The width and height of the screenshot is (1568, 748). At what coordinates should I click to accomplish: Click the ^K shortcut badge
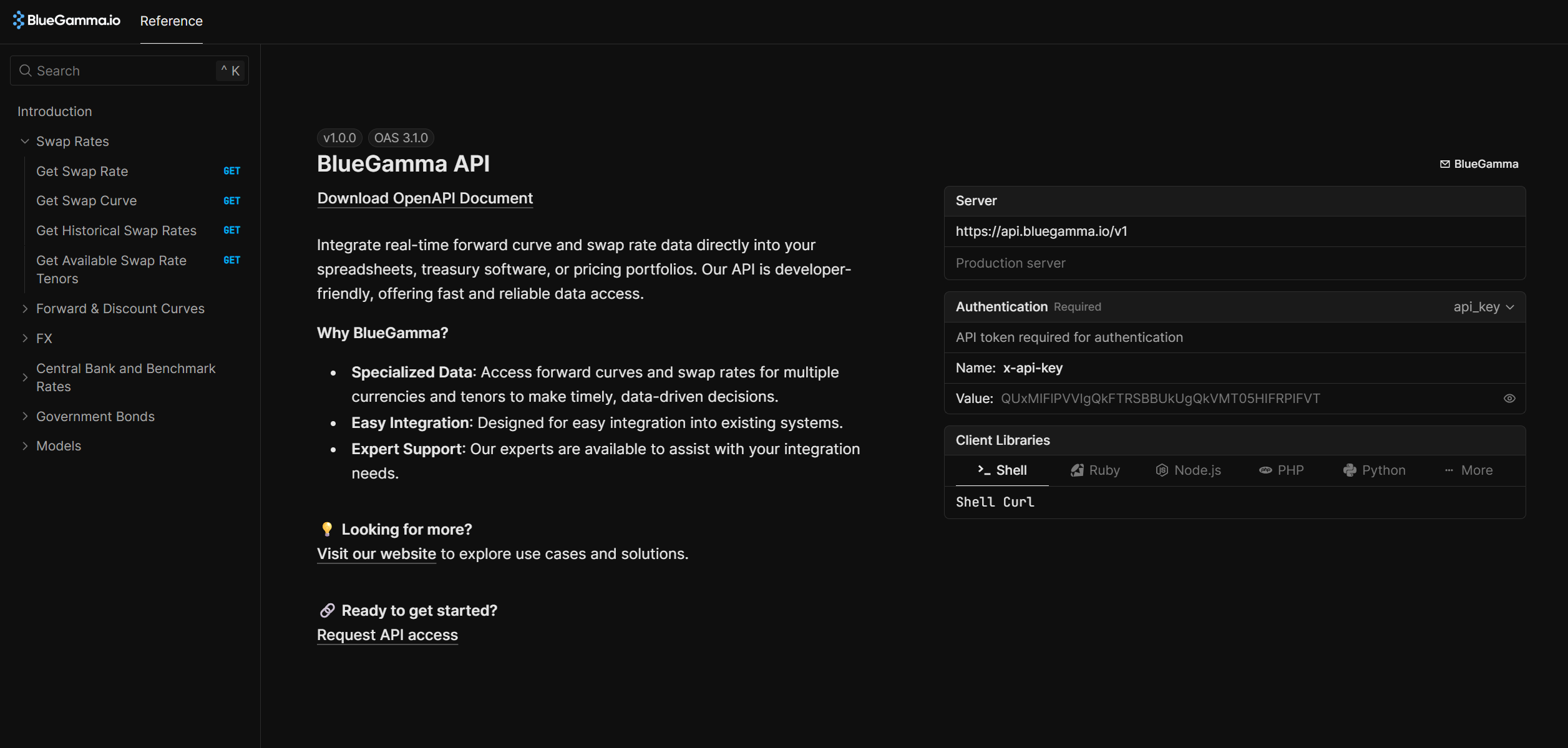pyautogui.click(x=230, y=70)
